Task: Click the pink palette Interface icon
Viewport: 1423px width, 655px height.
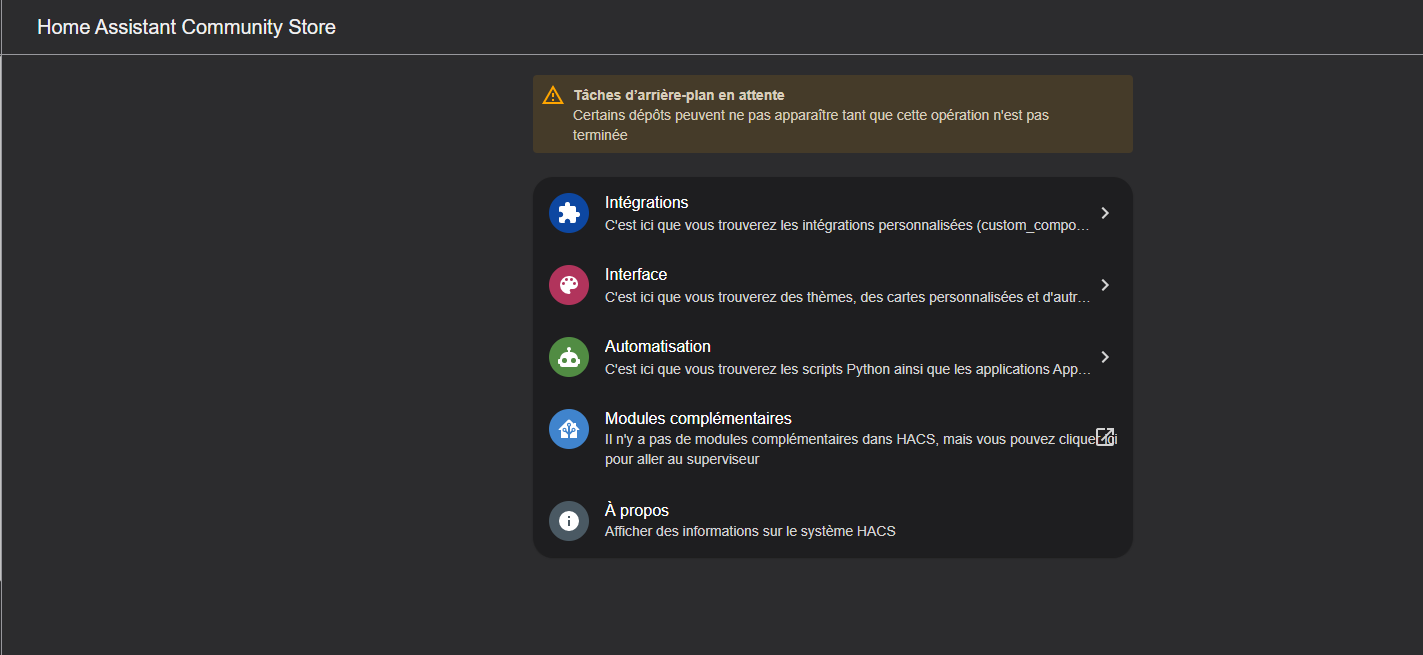Action: (x=568, y=285)
